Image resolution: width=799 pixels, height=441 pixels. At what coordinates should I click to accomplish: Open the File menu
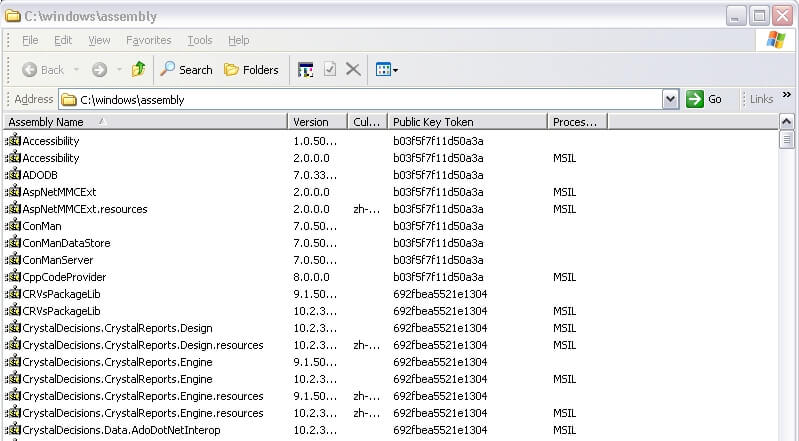point(30,40)
